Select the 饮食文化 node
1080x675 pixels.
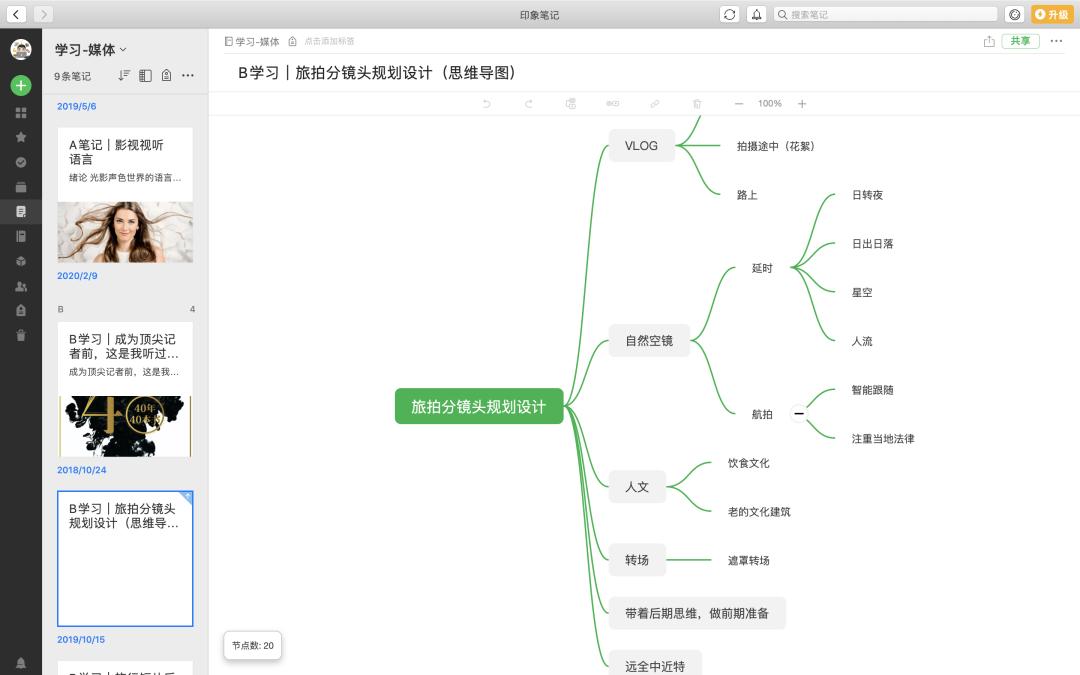pyautogui.click(x=748, y=463)
